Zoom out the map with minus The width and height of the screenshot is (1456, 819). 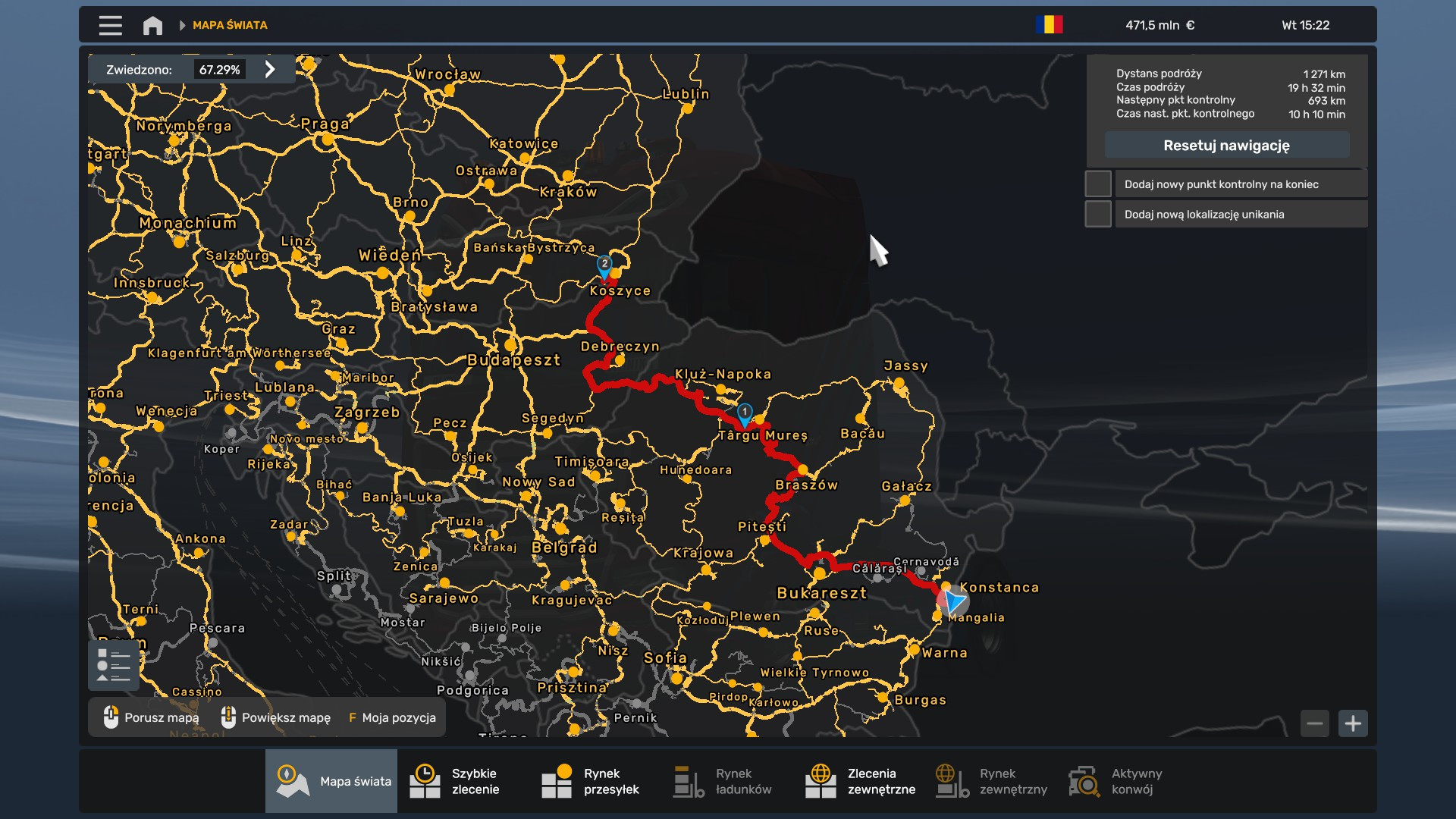pos(1315,723)
